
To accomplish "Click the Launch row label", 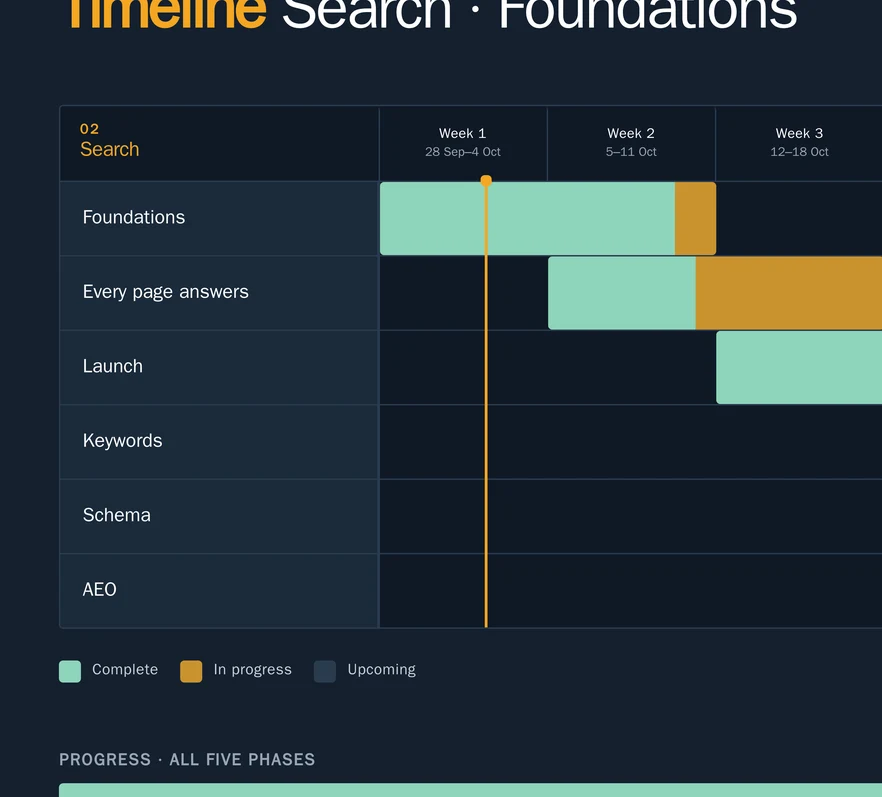I will click(112, 366).
